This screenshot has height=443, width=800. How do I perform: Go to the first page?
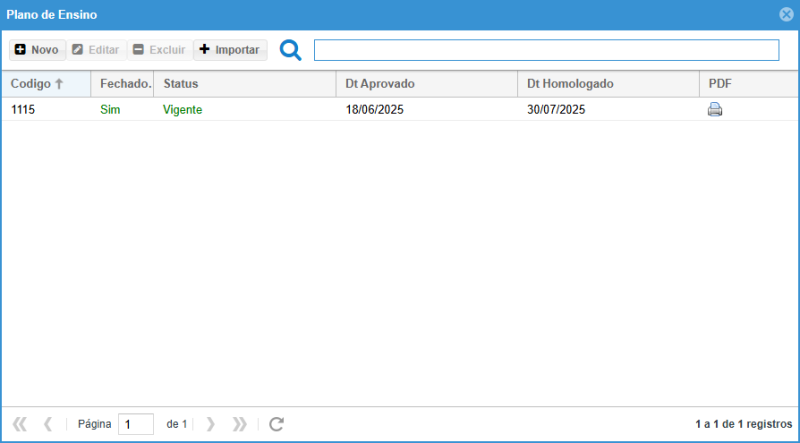click(19, 424)
